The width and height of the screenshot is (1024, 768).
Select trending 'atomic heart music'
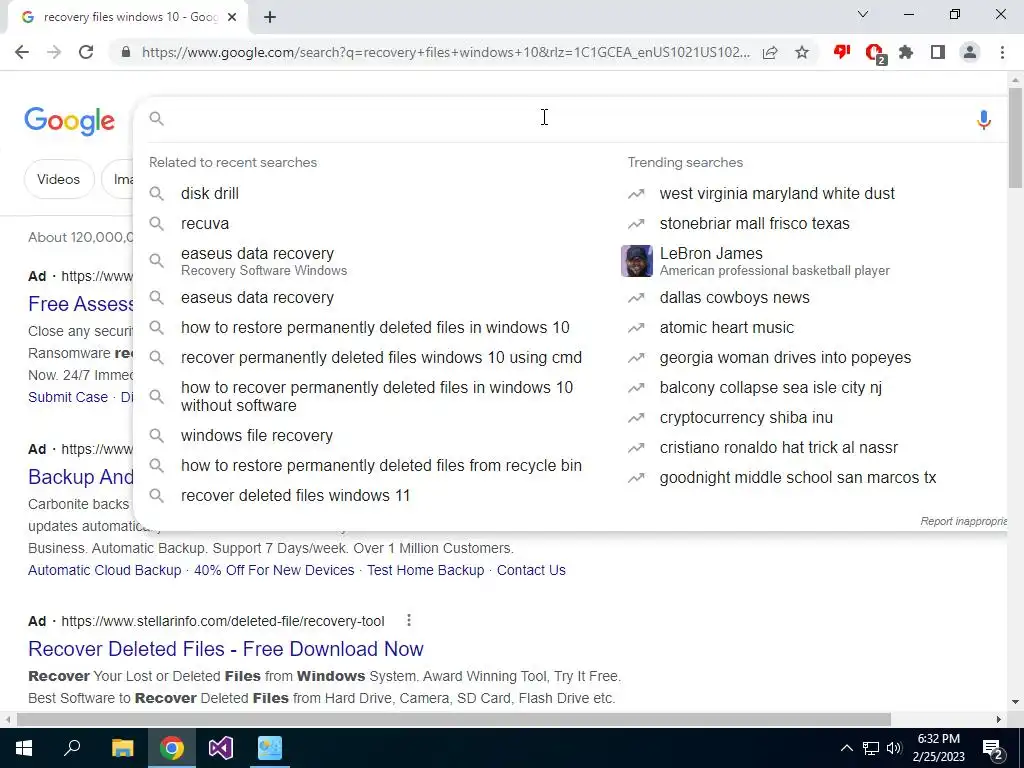pos(727,327)
